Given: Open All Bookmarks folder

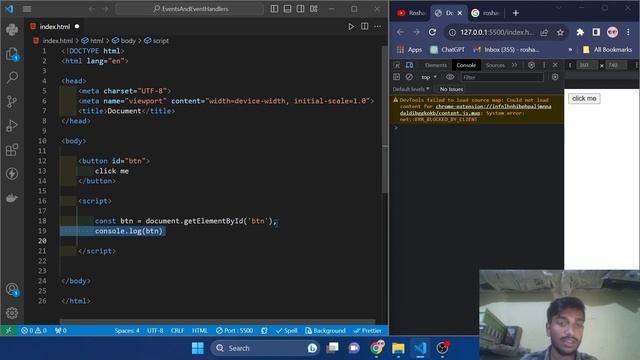Looking at the screenshot, I should 607,50.
